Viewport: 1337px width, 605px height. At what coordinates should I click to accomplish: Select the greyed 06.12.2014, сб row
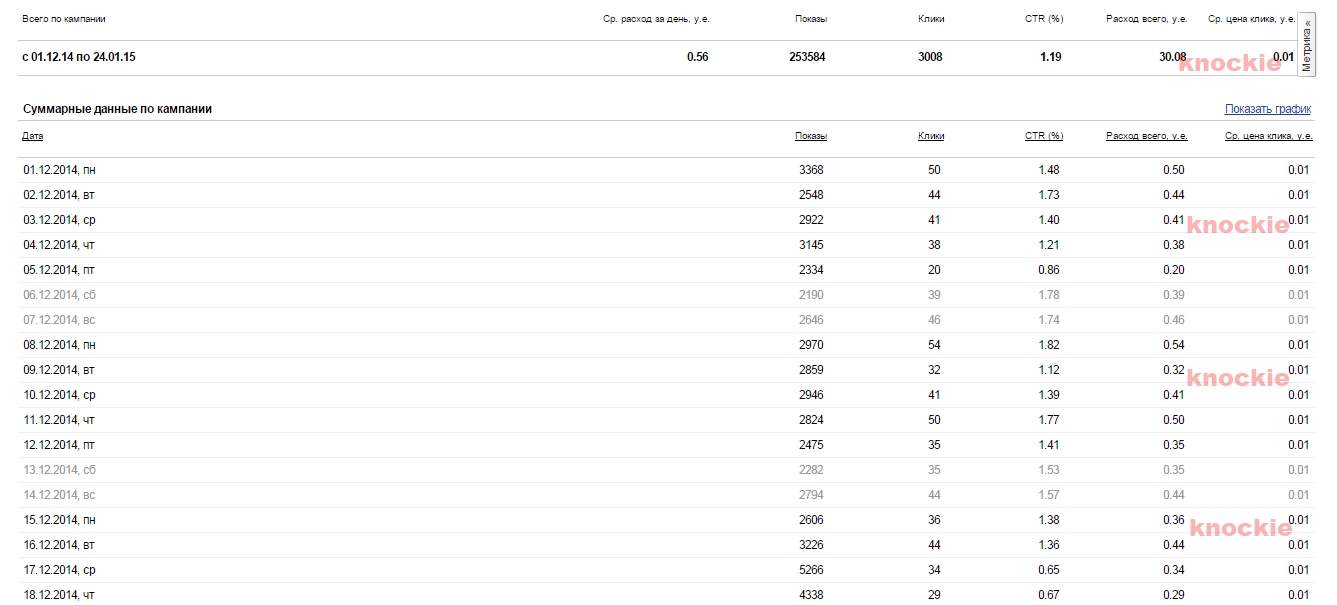pyautogui.click(x=59, y=295)
